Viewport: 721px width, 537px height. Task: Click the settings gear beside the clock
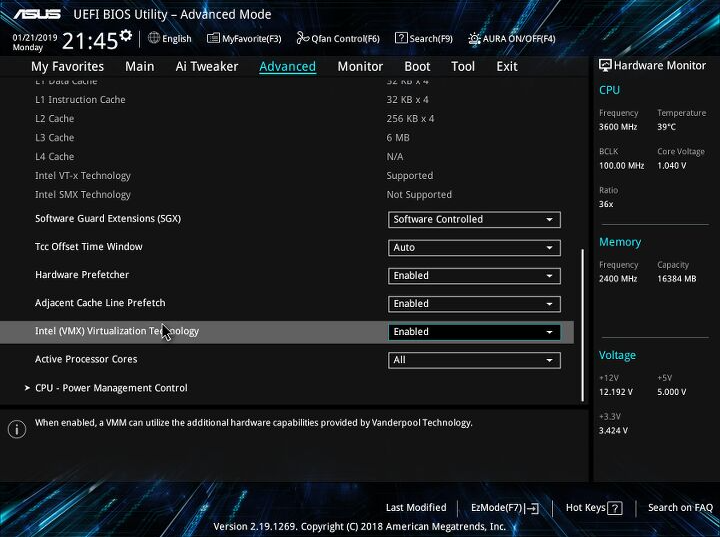click(x=126, y=35)
